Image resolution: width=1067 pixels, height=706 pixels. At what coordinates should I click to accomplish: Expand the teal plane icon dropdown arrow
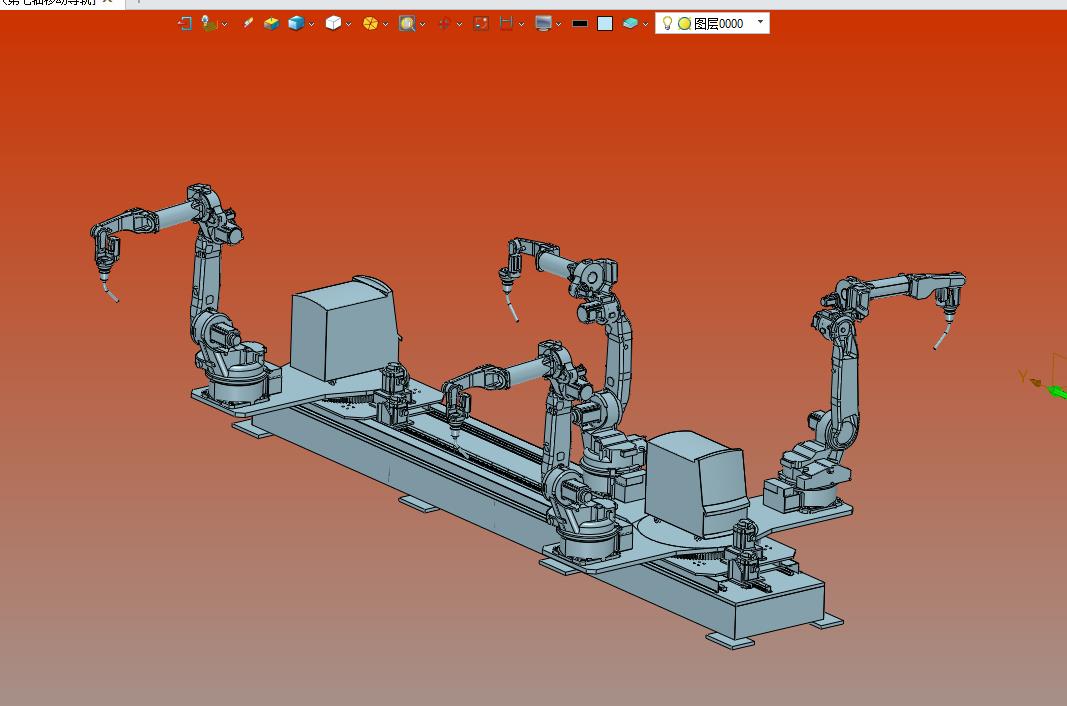645,24
